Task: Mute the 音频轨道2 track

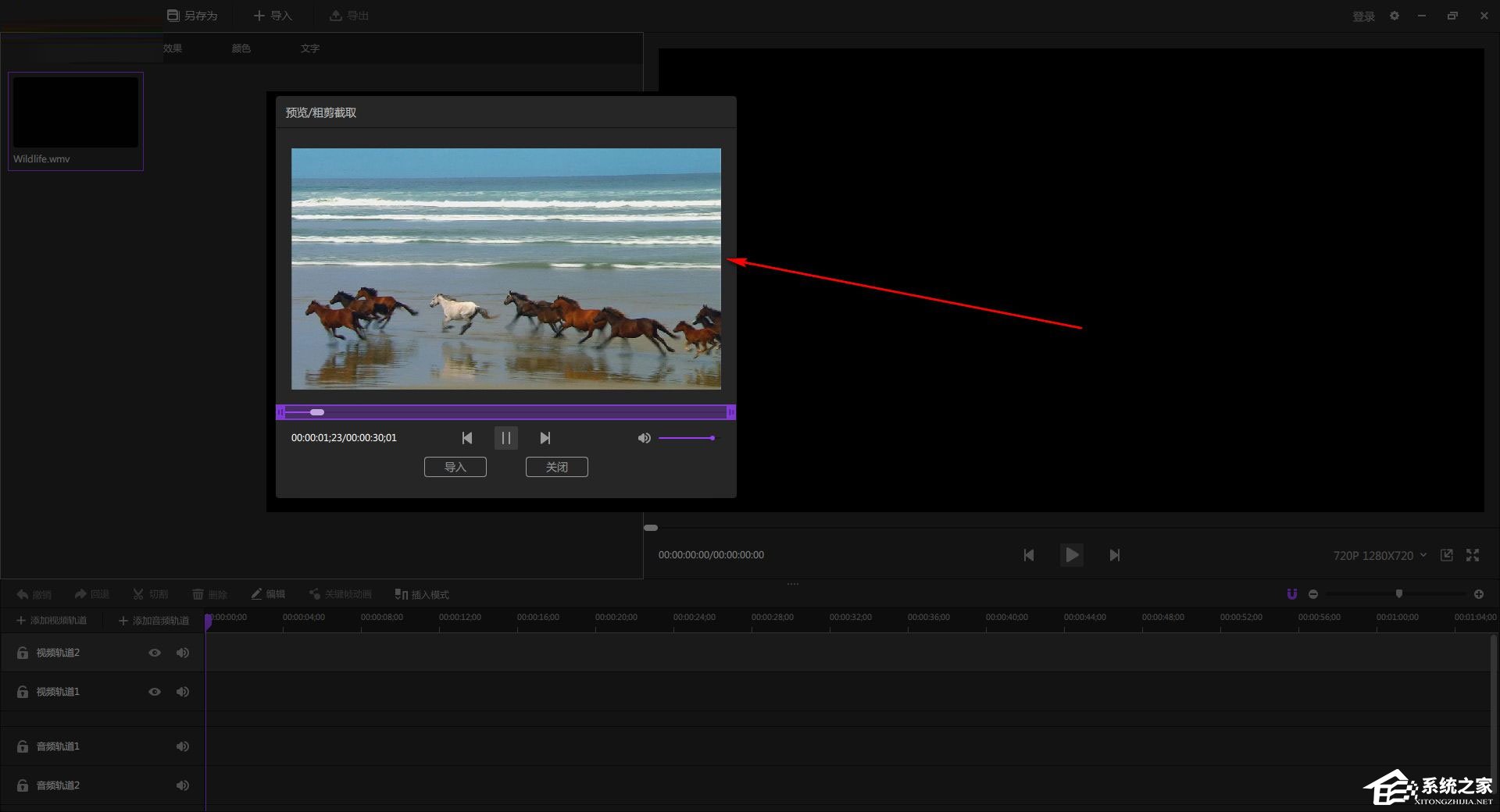Action: coord(182,785)
